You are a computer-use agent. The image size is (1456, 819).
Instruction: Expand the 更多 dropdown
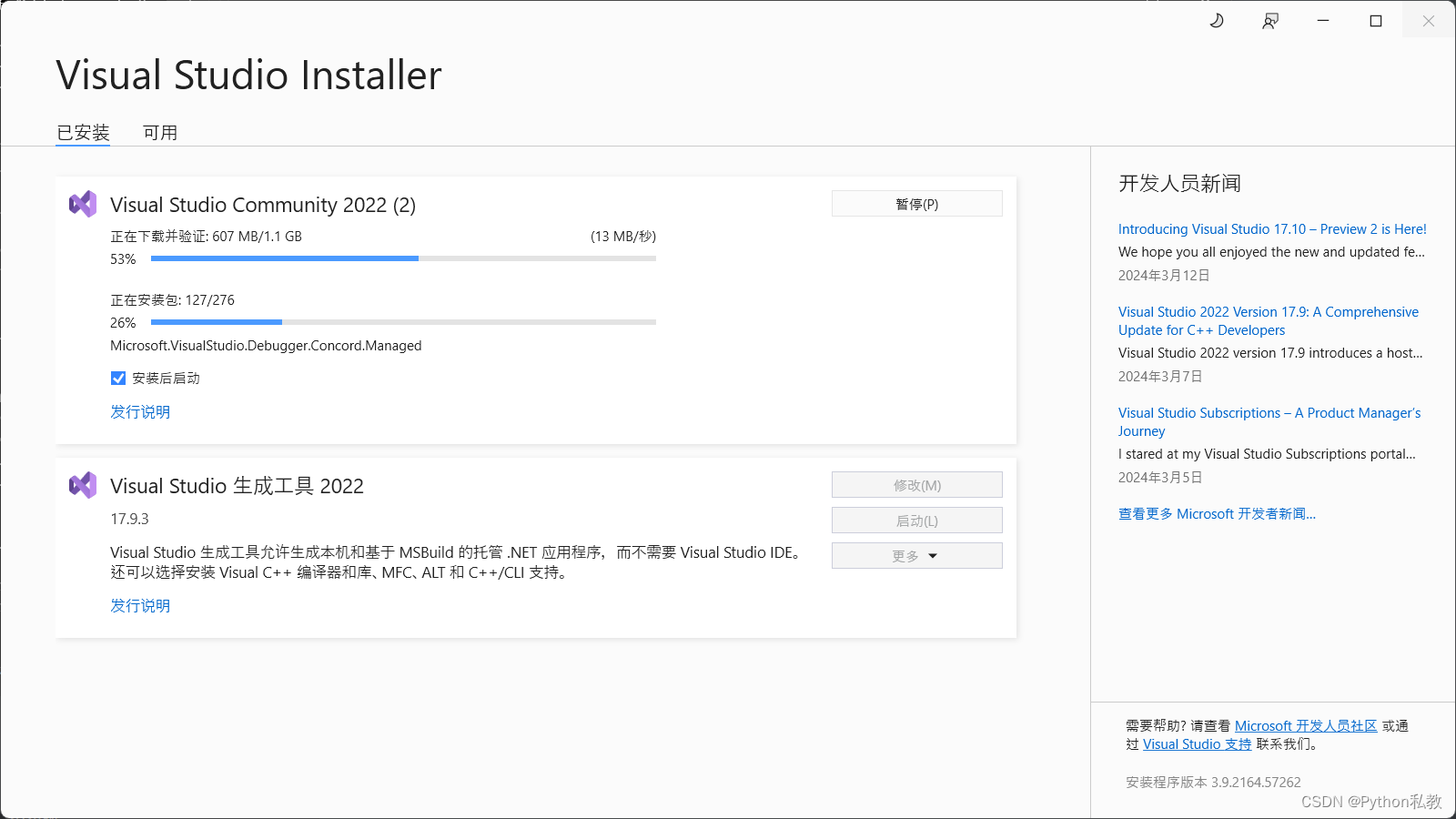point(917,556)
